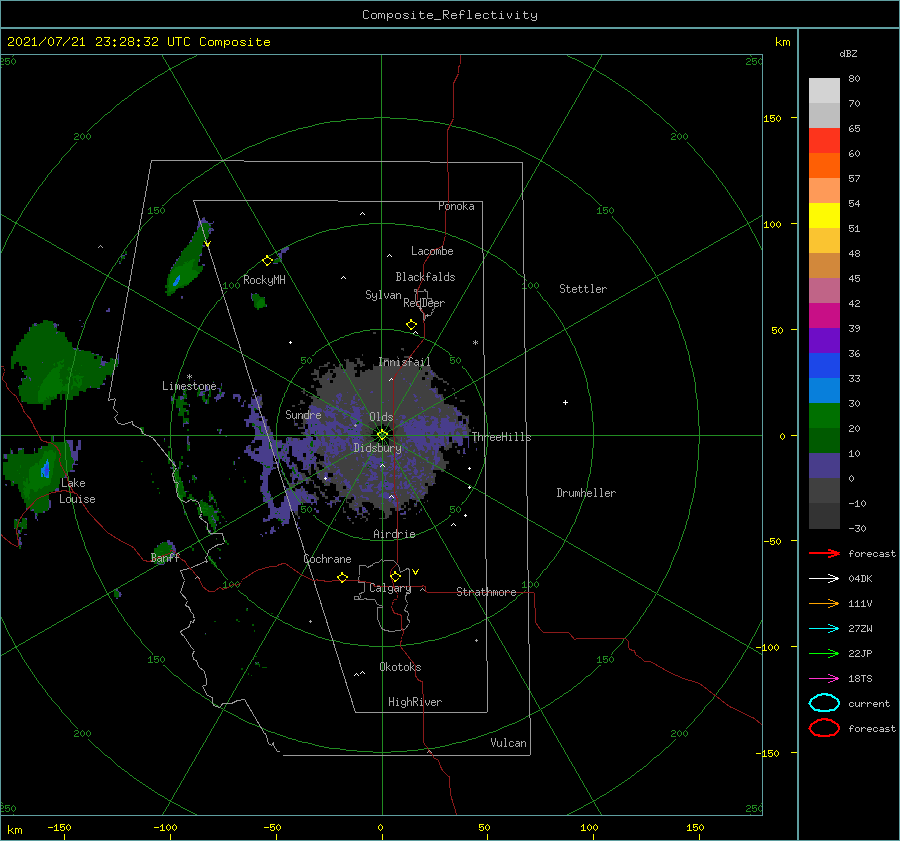
Task: Click the Composite_Reflectivity title
Action: pyautogui.click(x=450, y=15)
